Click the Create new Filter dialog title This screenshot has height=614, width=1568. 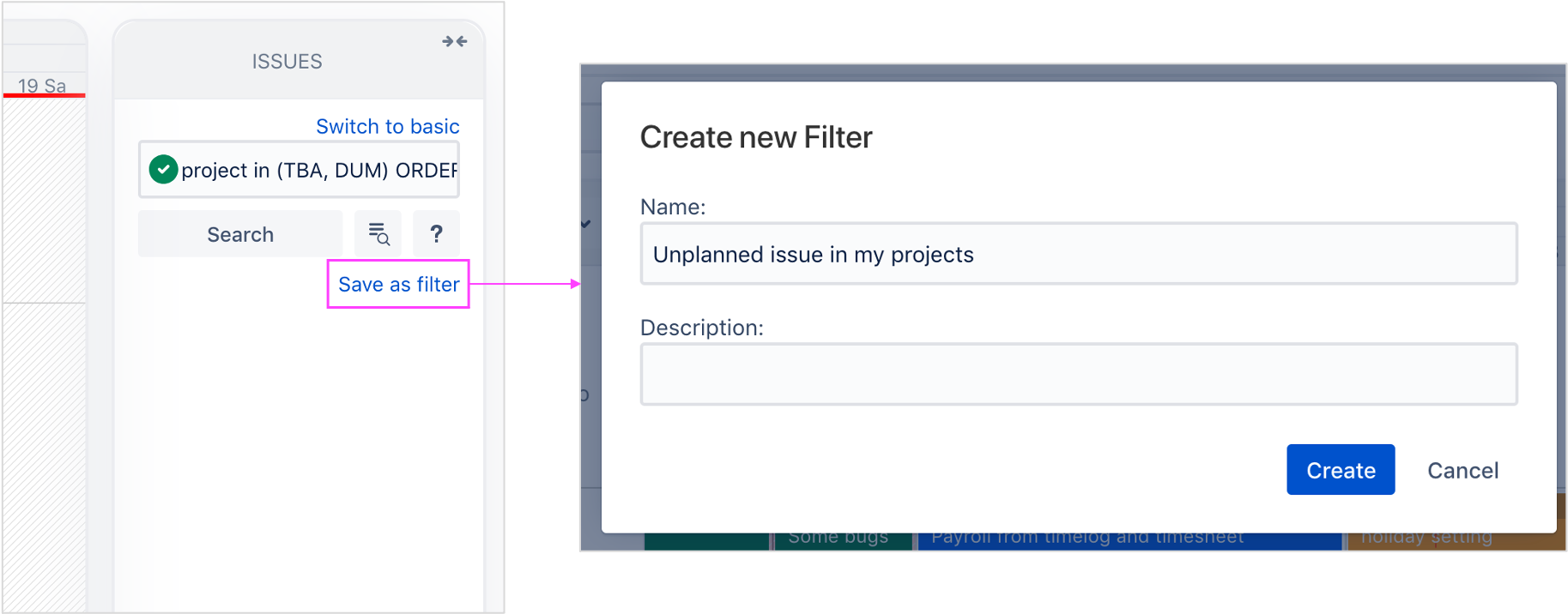pyautogui.click(x=755, y=137)
